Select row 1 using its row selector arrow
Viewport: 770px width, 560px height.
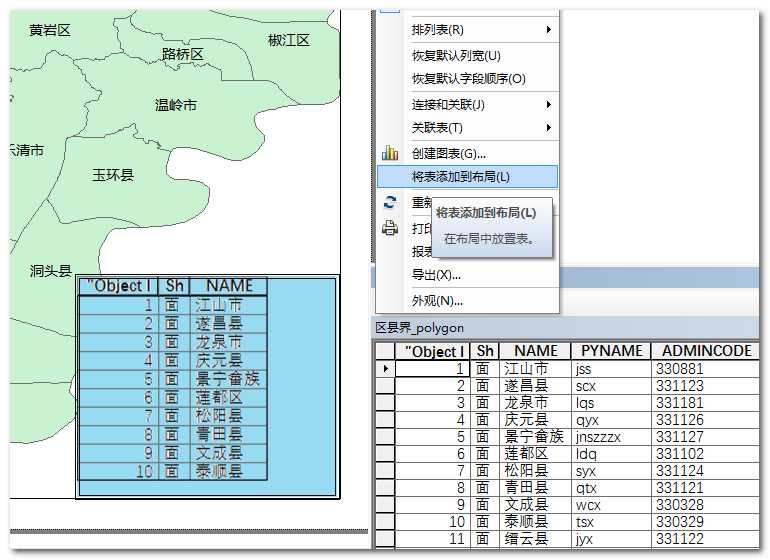(385, 368)
